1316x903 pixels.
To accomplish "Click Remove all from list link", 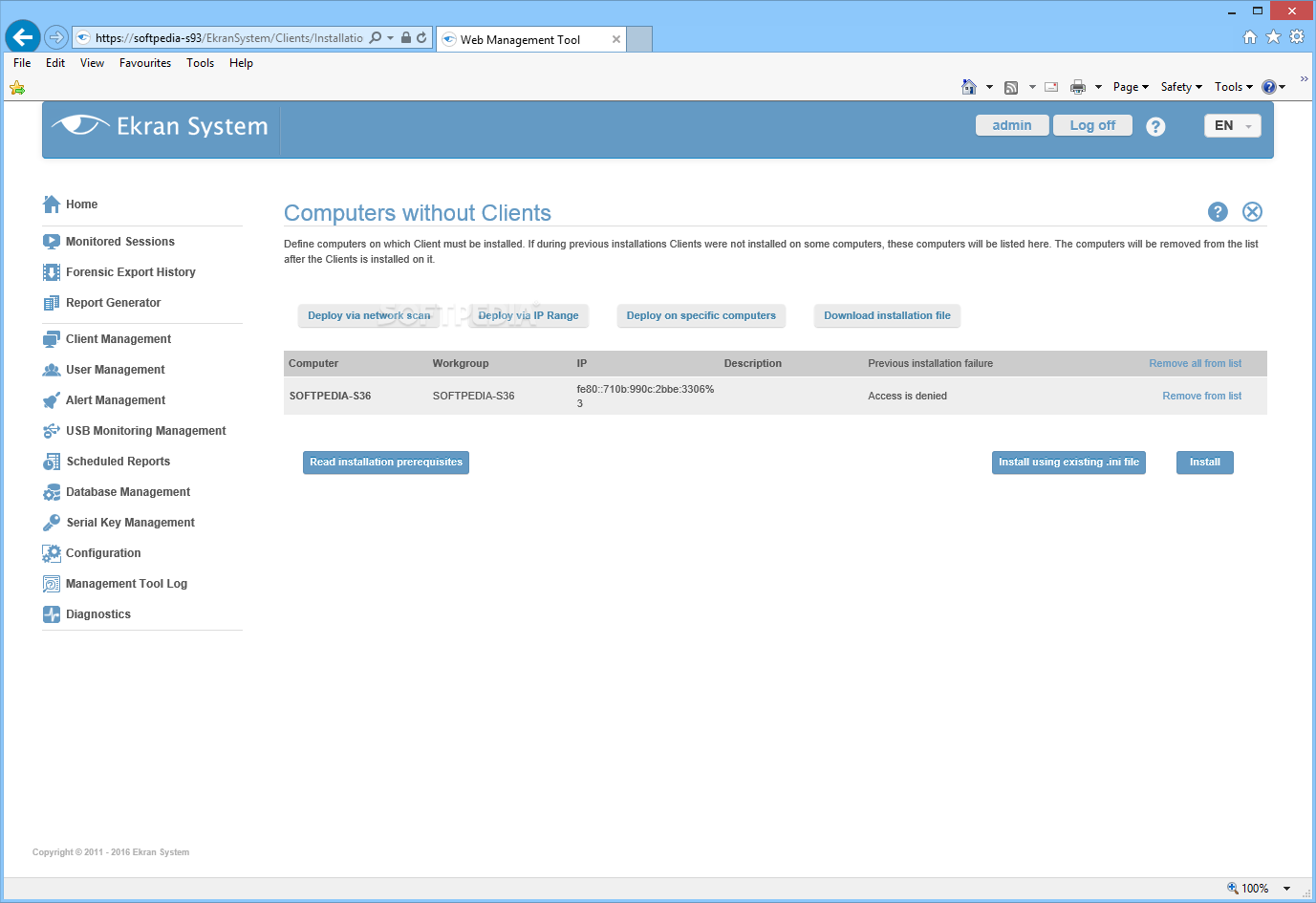I will click(1195, 363).
